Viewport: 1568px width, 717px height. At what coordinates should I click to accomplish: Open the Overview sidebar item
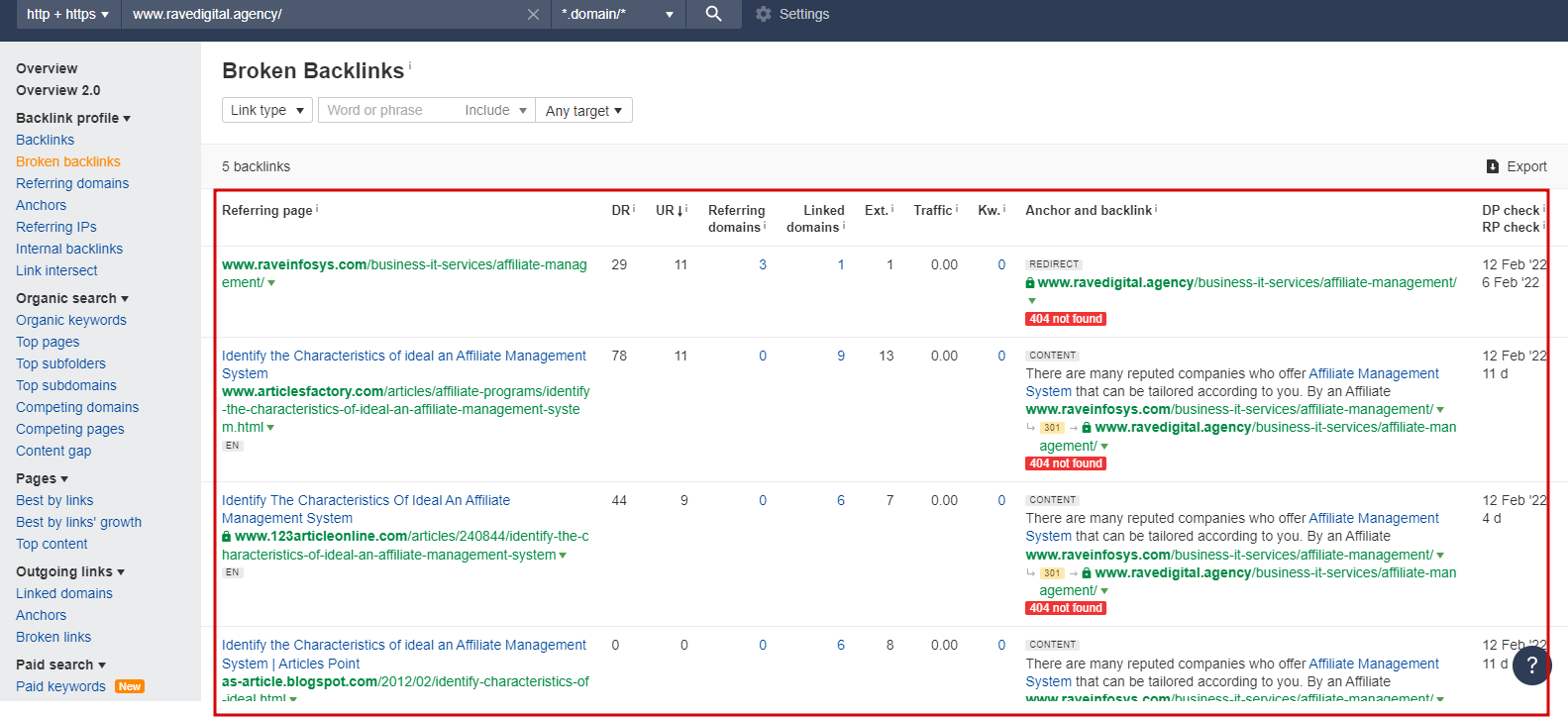47,68
